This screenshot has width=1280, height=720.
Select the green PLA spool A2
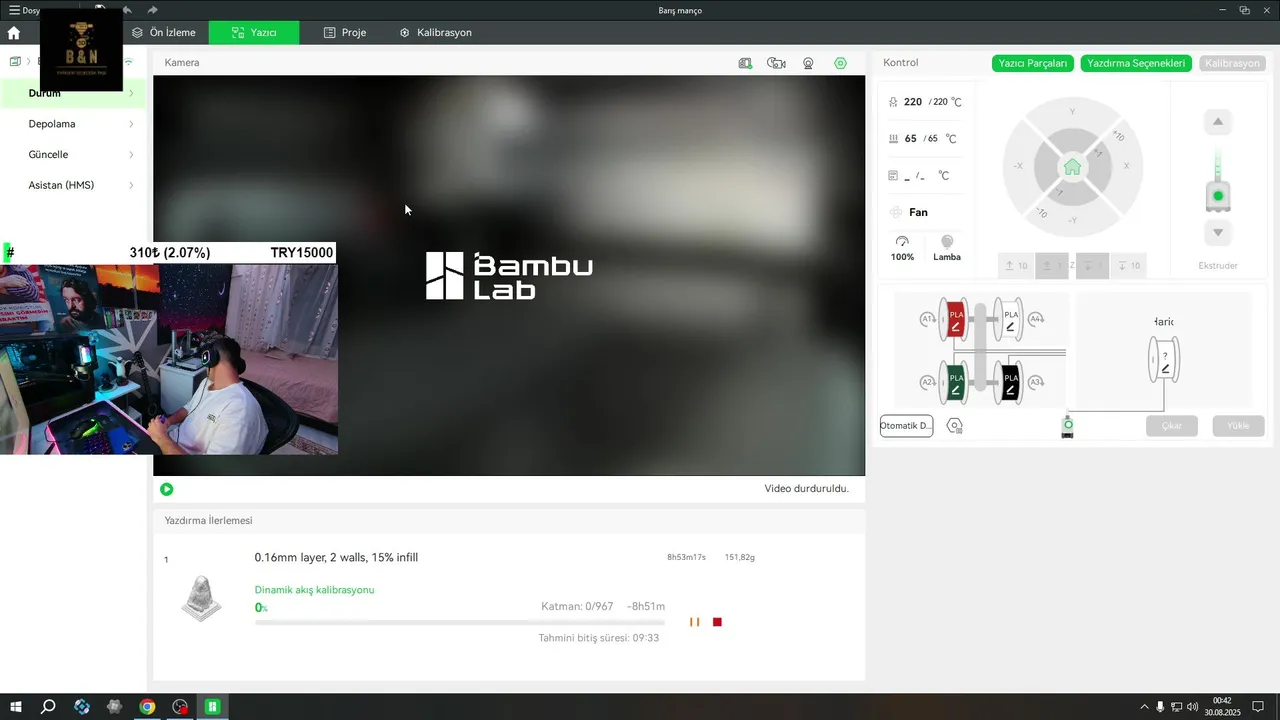pyautogui.click(x=956, y=382)
